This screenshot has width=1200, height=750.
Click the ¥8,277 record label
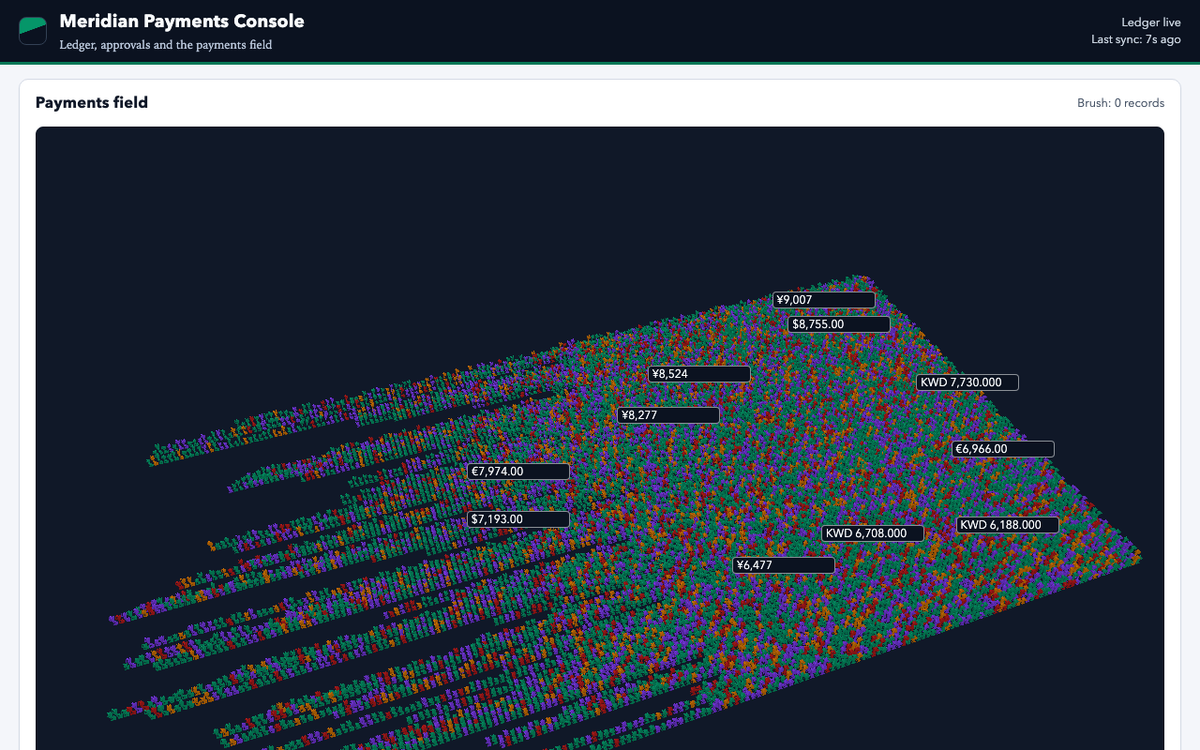tap(669, 415)
